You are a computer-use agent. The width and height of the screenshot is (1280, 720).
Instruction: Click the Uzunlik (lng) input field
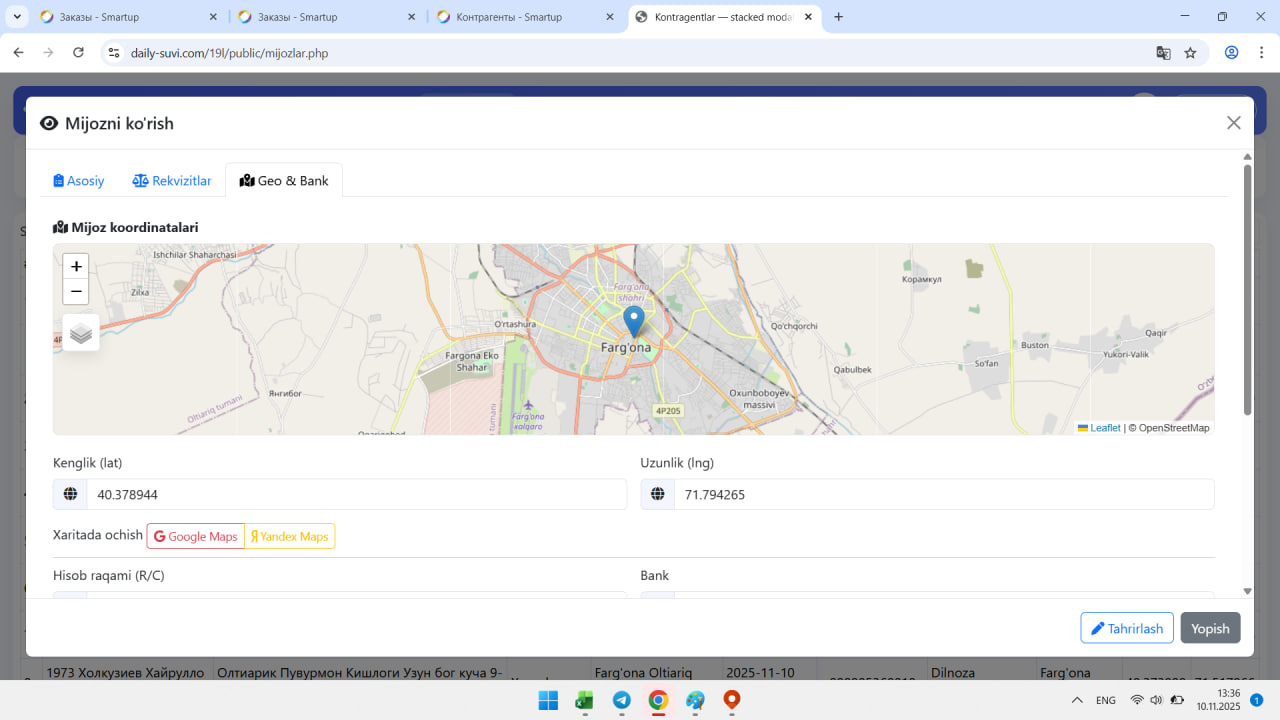[943, 494]
